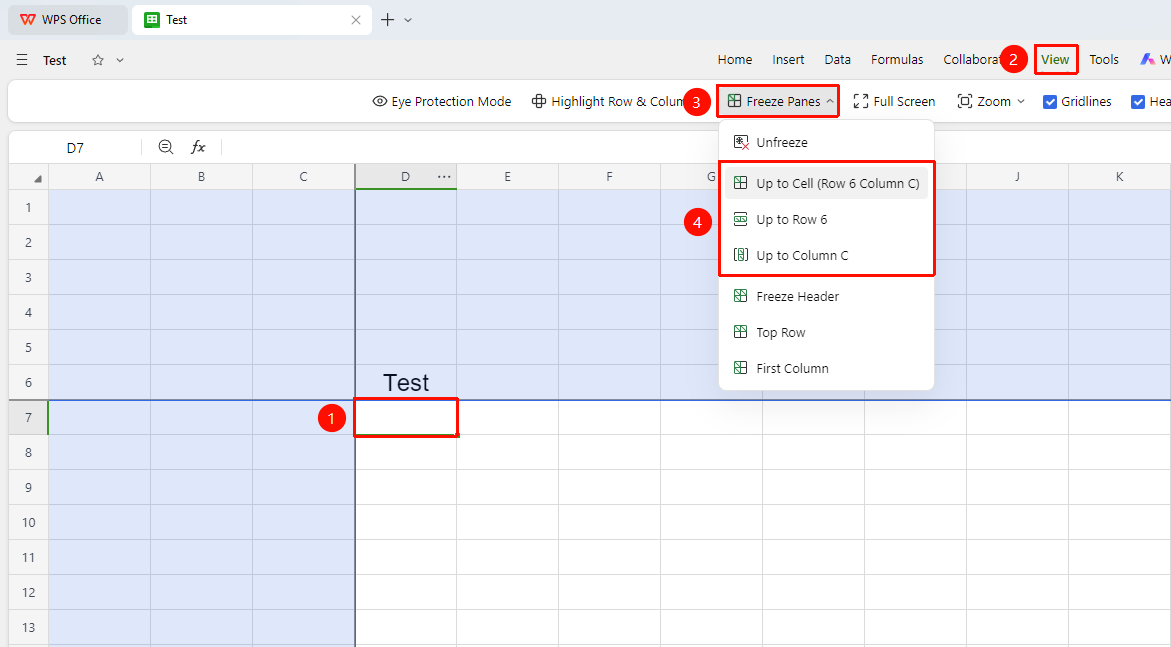Viewport: 1171px width, 647px height.
Task: Select column B header
Action: point(201,177)
